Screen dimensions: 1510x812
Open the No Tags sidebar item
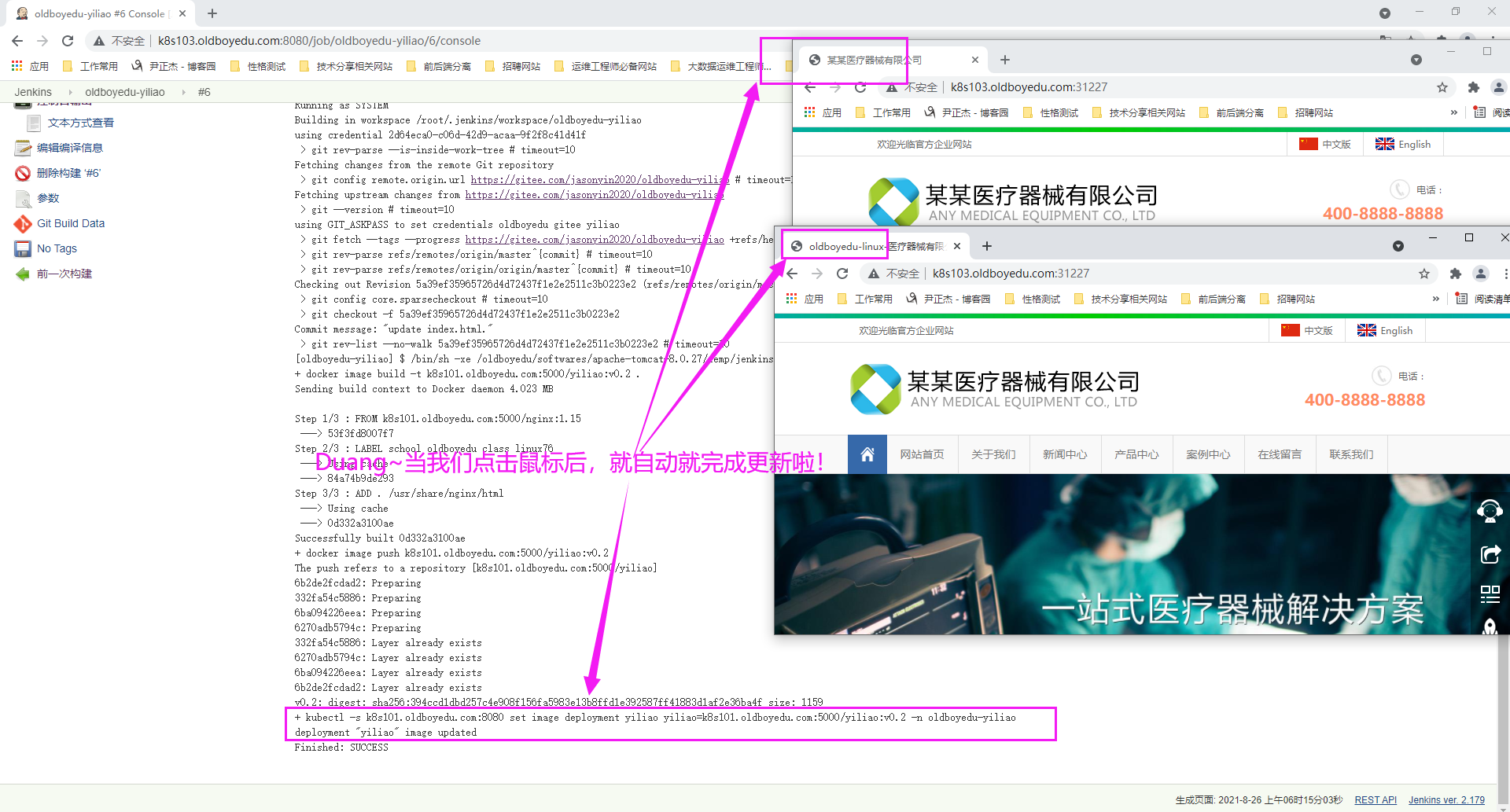[57, 249]
